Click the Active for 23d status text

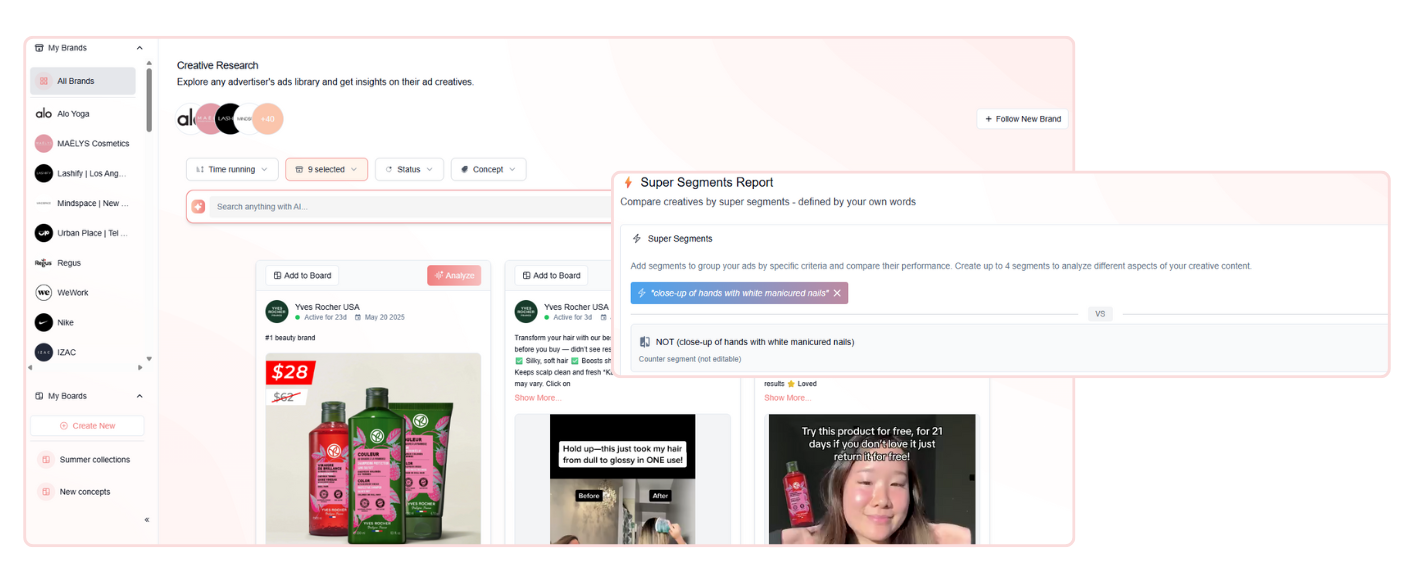click(x=325, y=317)
